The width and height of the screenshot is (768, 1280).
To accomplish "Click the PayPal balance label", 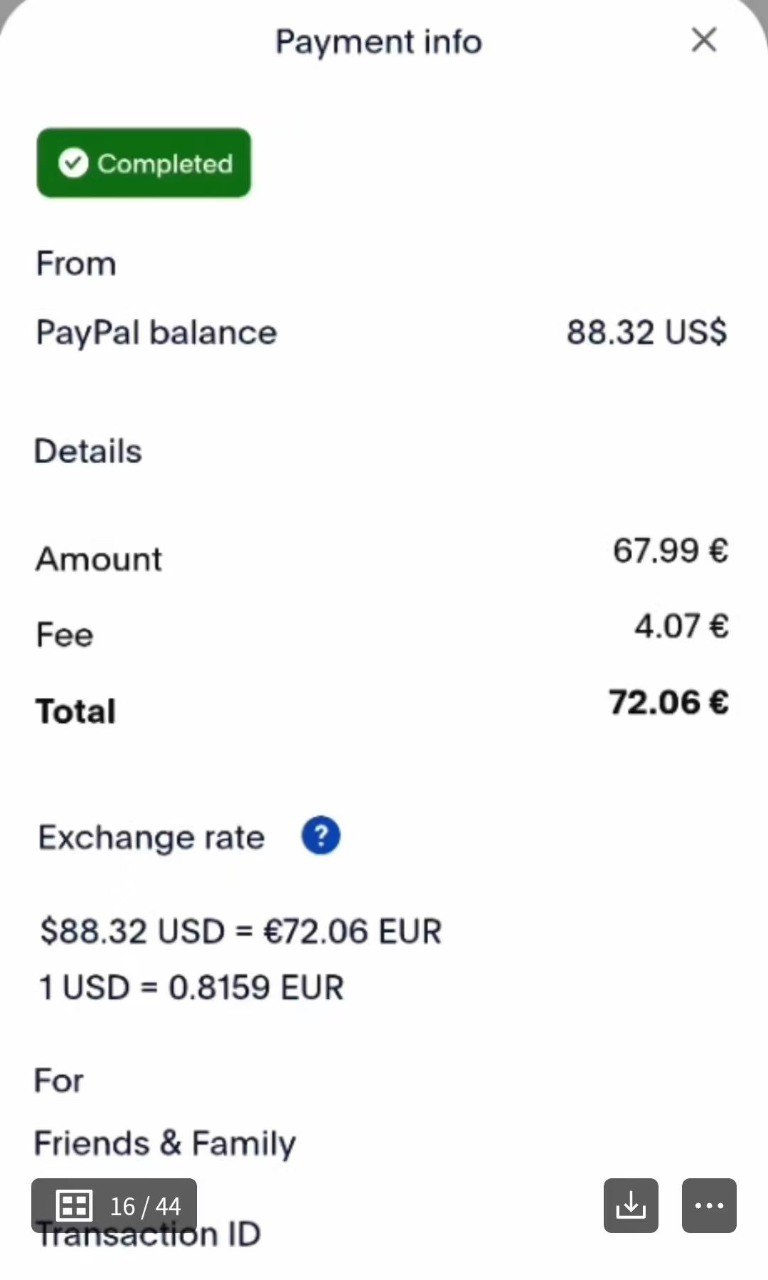I will coord(156,333).
